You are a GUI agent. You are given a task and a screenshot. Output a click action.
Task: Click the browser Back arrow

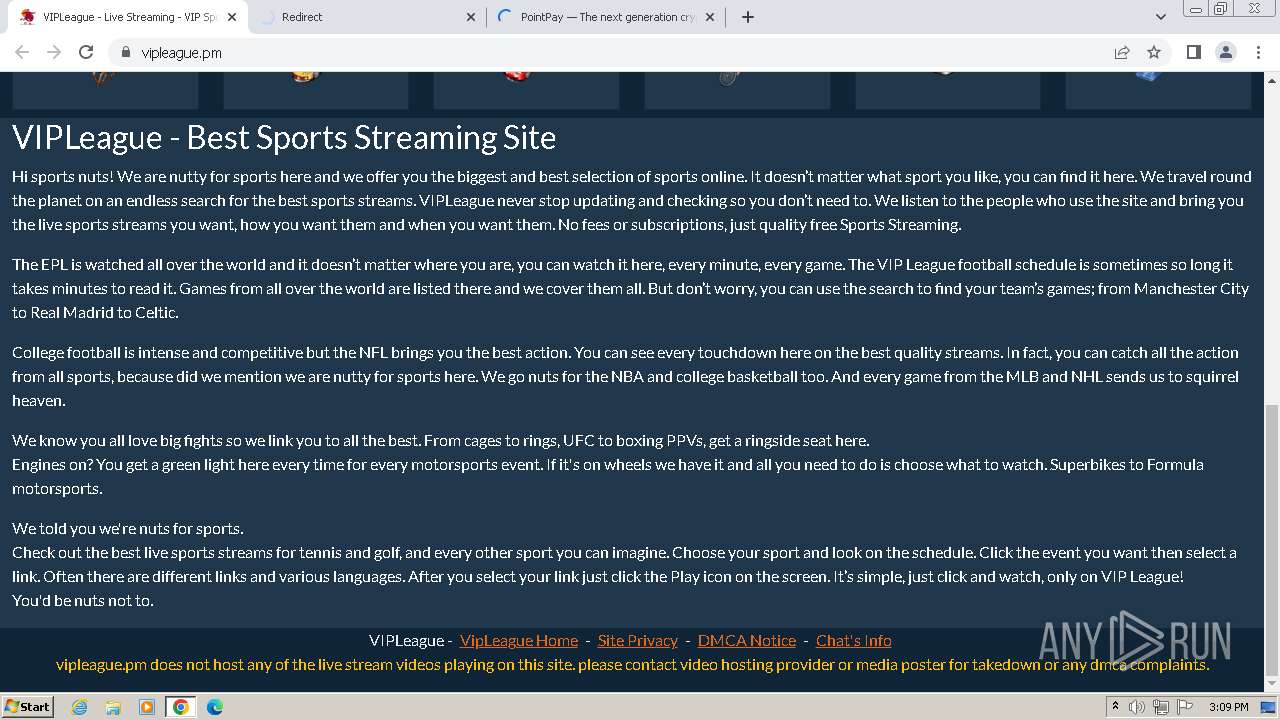point(22,52)
